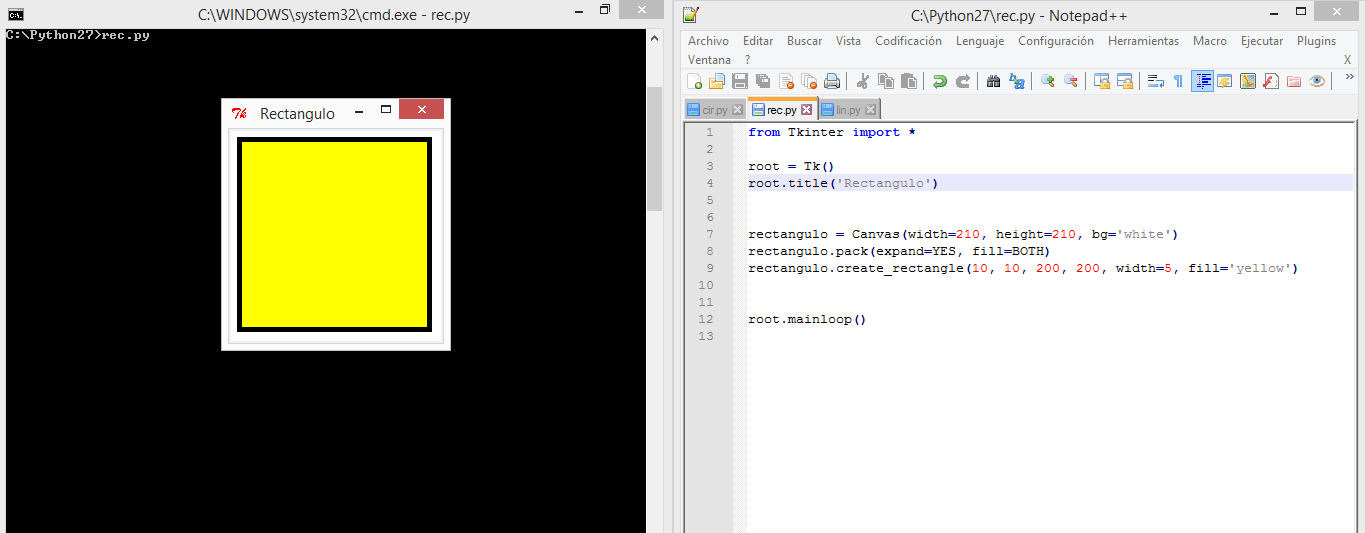This screenshot has width=1366, height=533.
Task: Redo the edit via gray arrow
Action: click(x=963, y=82)
